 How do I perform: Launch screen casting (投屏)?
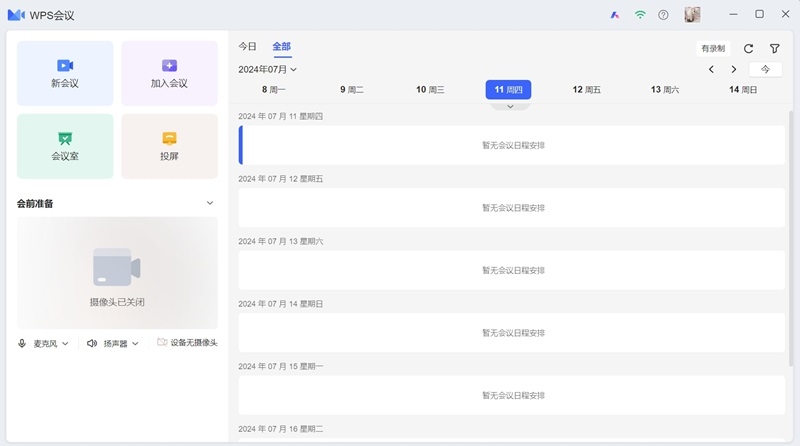point(169,146)
